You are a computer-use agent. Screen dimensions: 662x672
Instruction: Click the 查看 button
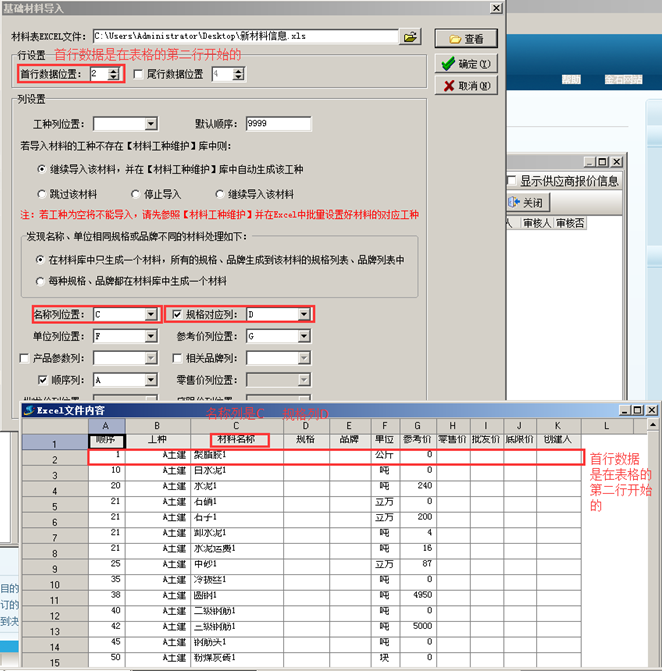coord(466,39)
